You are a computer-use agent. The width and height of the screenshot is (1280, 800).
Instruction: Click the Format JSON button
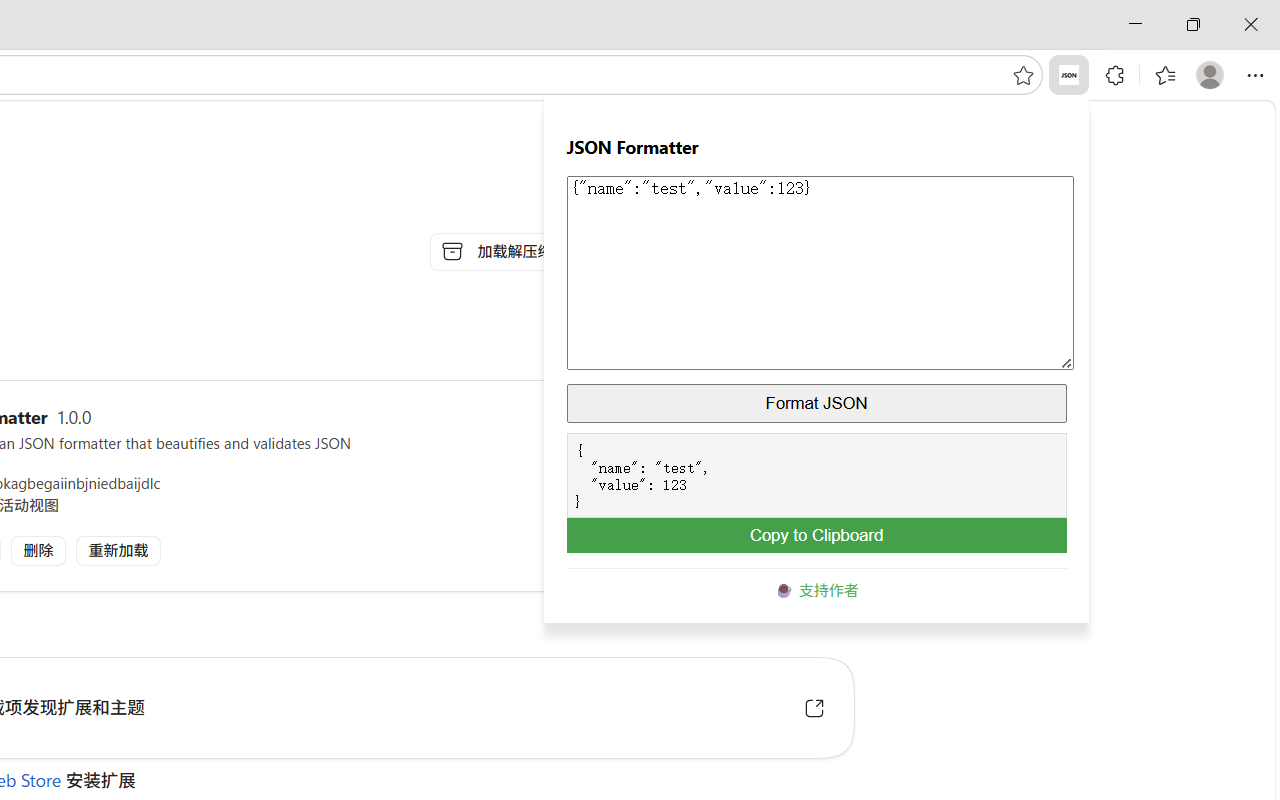pos(816,403)
